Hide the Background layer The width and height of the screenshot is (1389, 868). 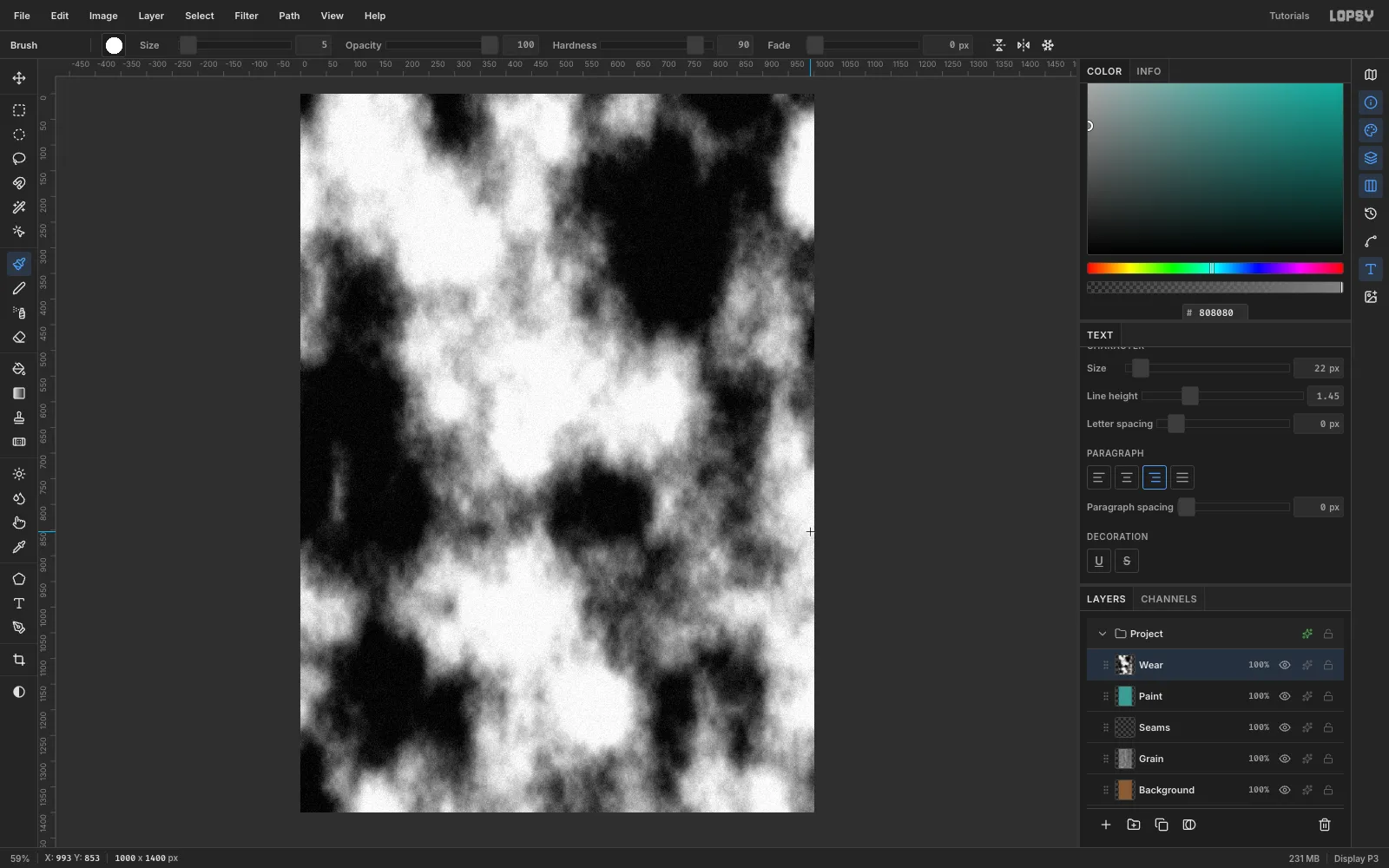1285,790
